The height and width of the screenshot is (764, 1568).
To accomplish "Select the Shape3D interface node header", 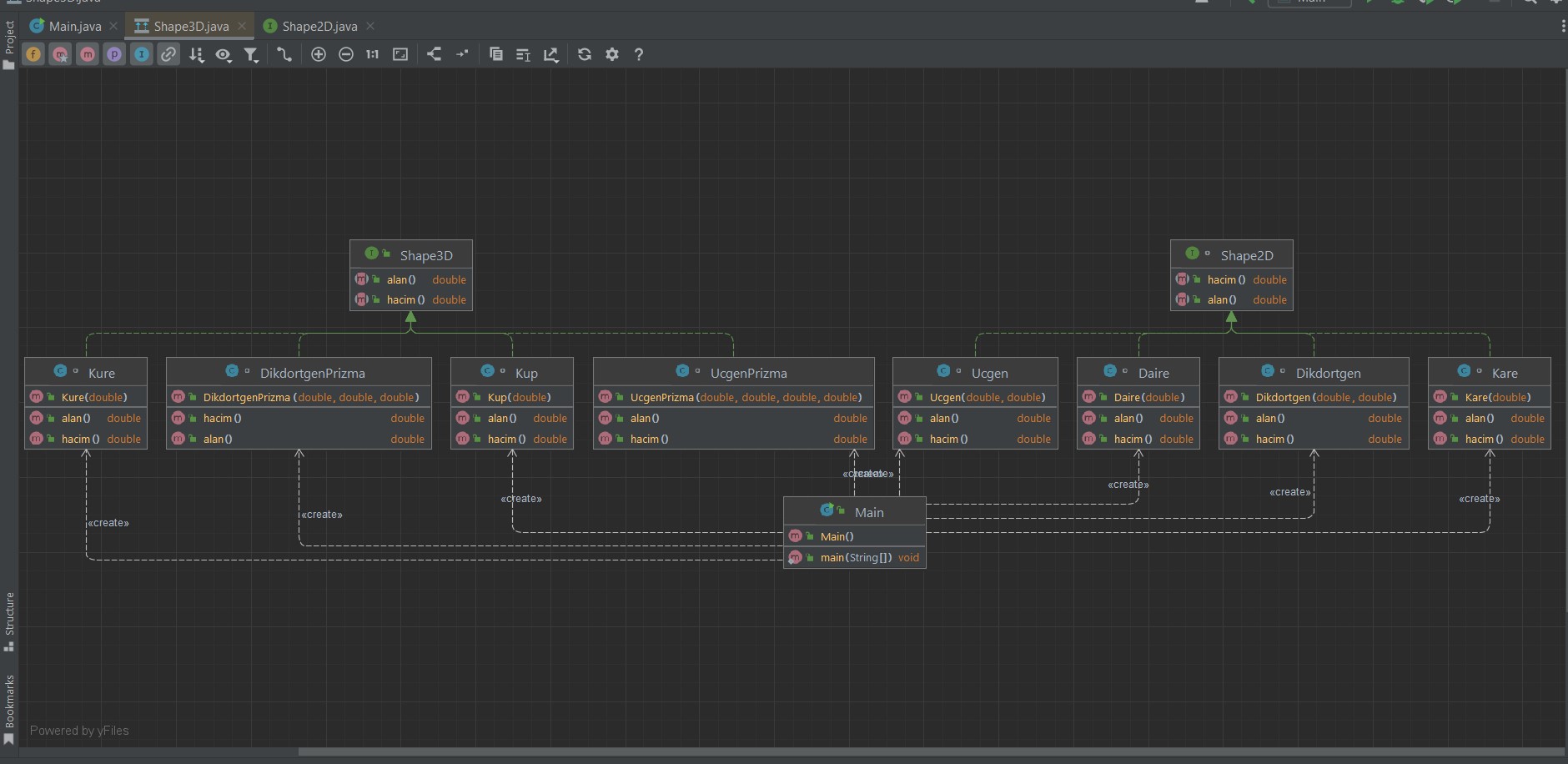I will (411, 254).
